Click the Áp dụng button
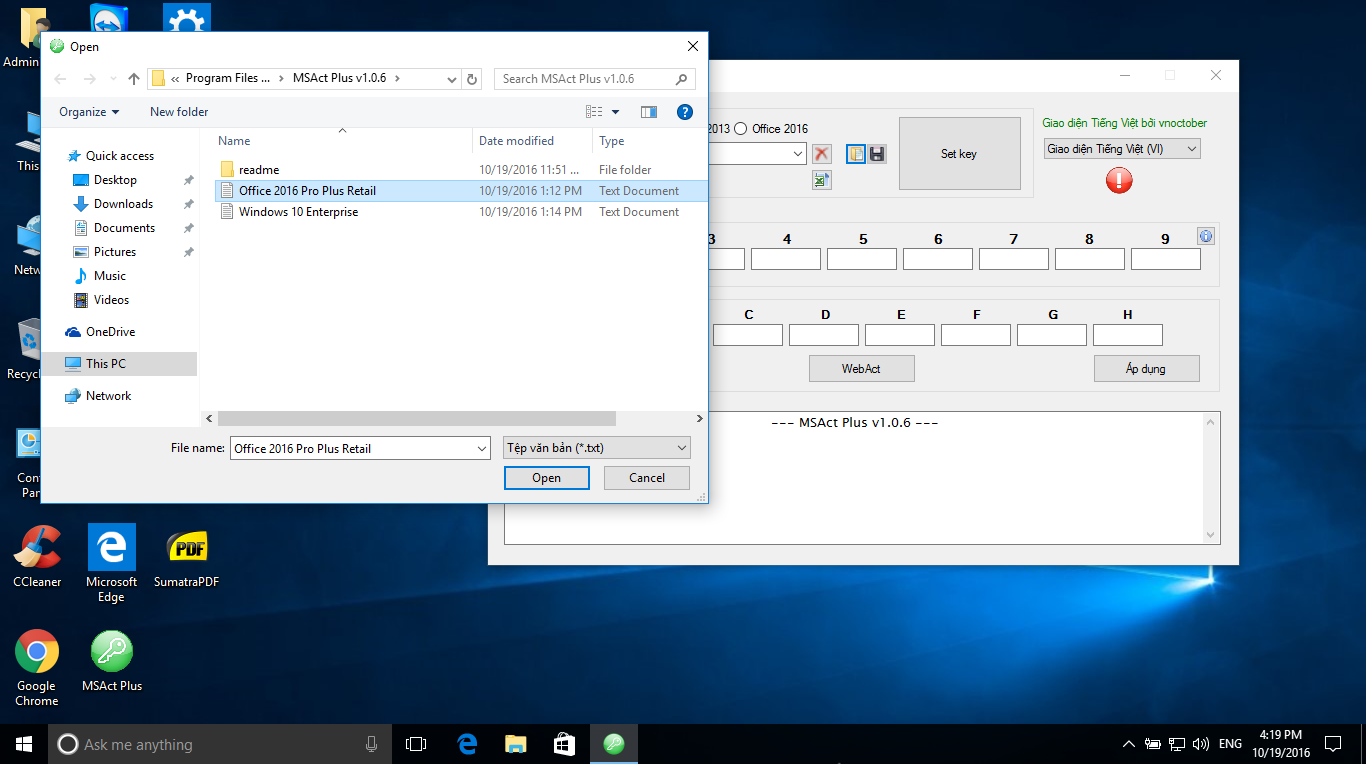The width and height of the screenshot is (1366, 764). [x=1146, y=369]
